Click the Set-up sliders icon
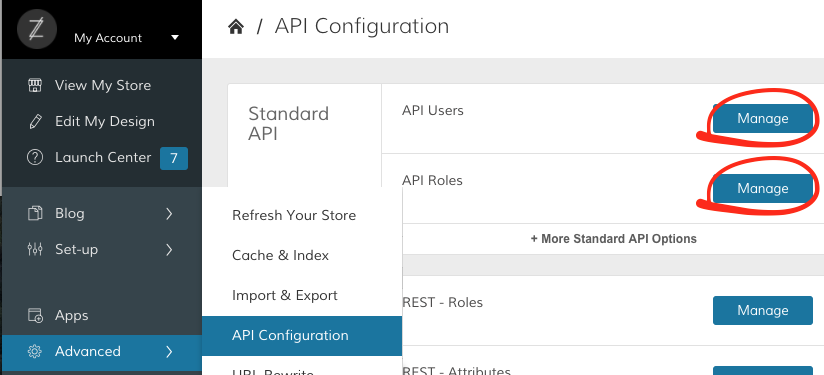This screenshot has height=375, width=824. [35, 249]
